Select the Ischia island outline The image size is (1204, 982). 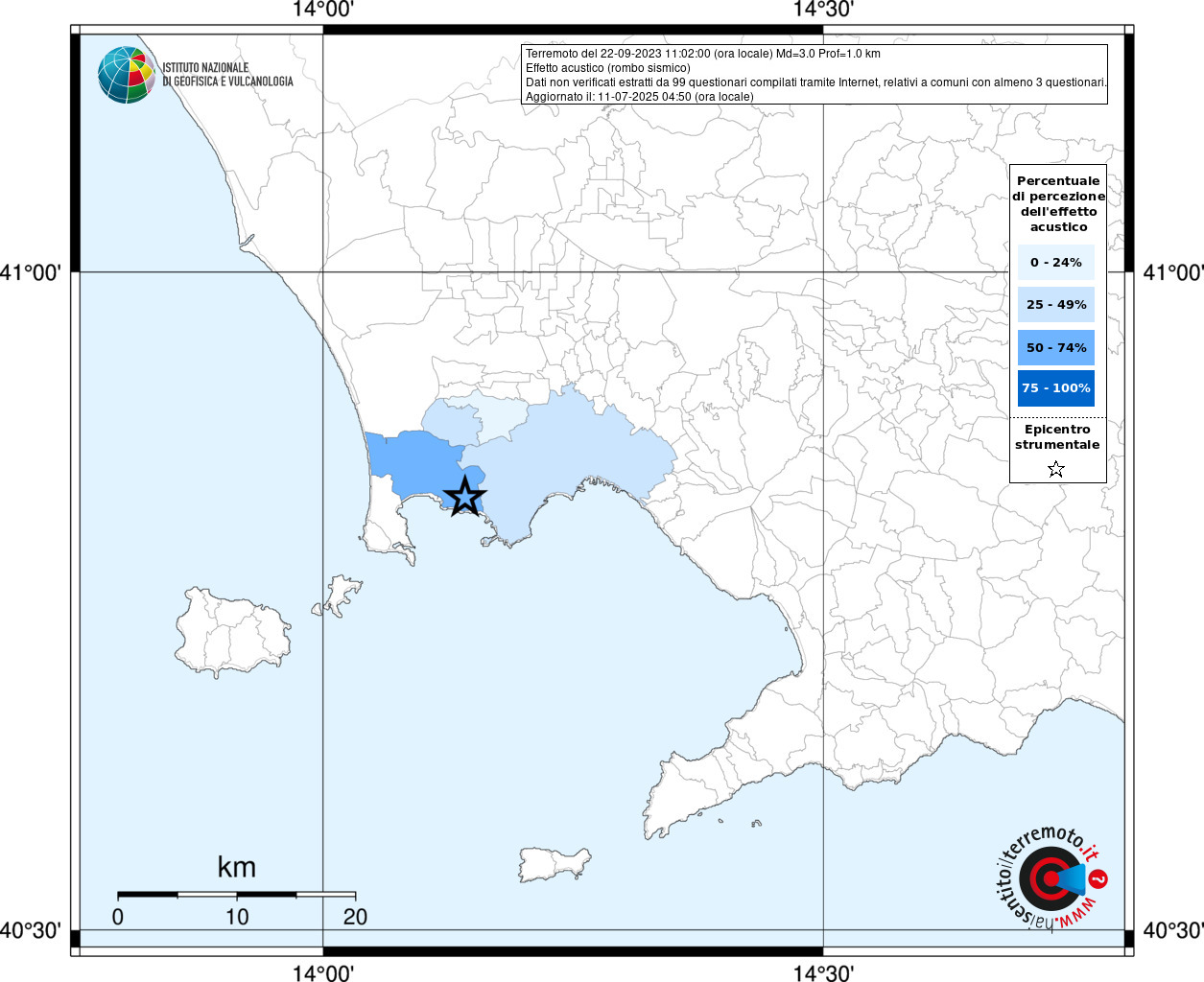pos(232,633)
